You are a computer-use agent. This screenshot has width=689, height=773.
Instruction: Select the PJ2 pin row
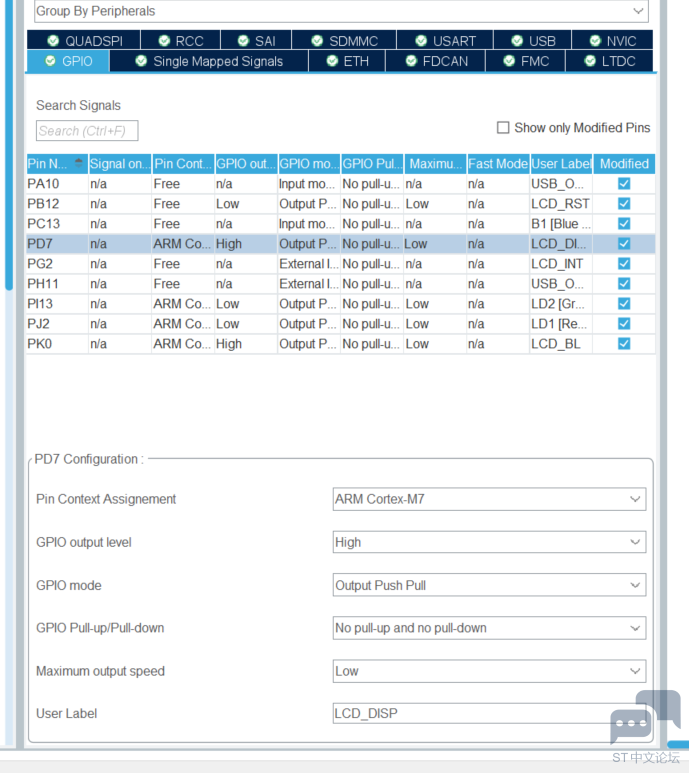pyautogui.click(x=341, y=323)
